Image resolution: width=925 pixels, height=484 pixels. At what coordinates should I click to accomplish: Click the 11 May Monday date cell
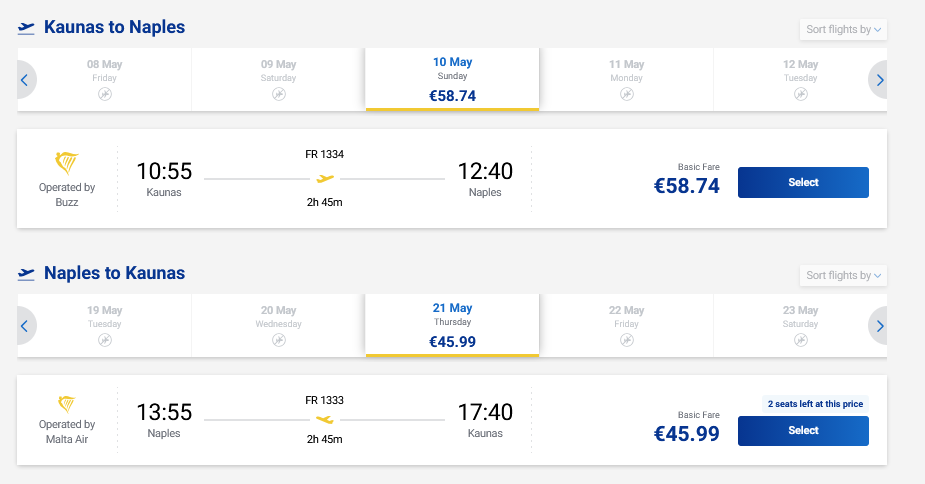pyautogui.click(x=626, y=79)
